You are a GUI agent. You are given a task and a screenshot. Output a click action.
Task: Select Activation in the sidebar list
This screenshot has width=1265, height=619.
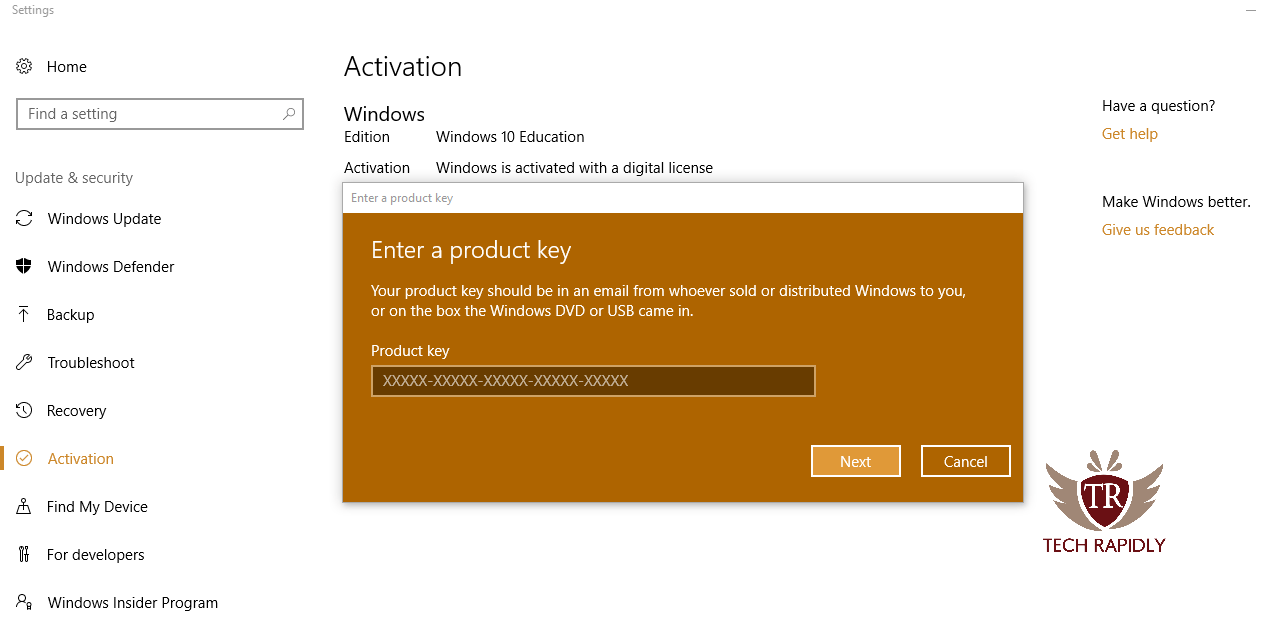pyautogui.click(x=80, y=458)
